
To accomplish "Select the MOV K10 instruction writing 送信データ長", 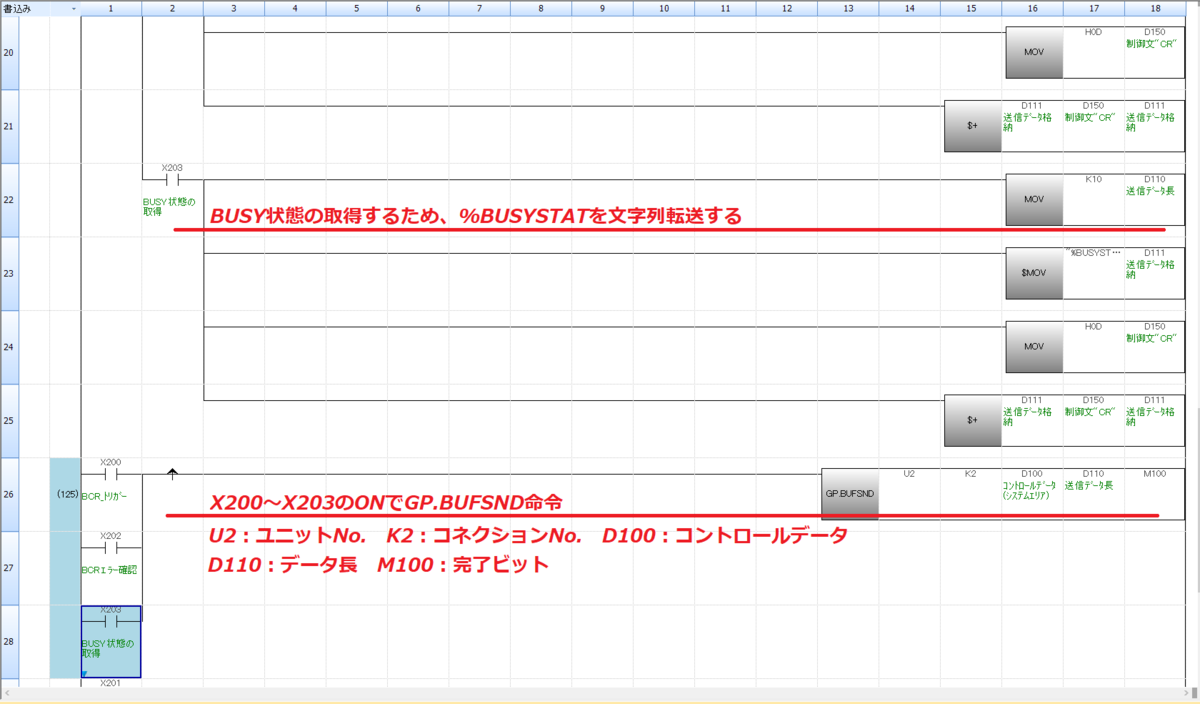I will [x=1033, y=199].
